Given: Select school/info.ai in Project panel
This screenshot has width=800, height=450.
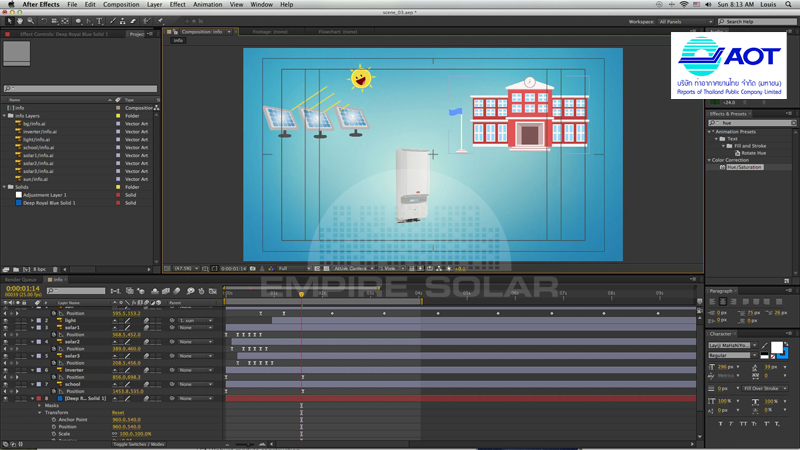Looking at the screenshot, I should tap(38, 147).
